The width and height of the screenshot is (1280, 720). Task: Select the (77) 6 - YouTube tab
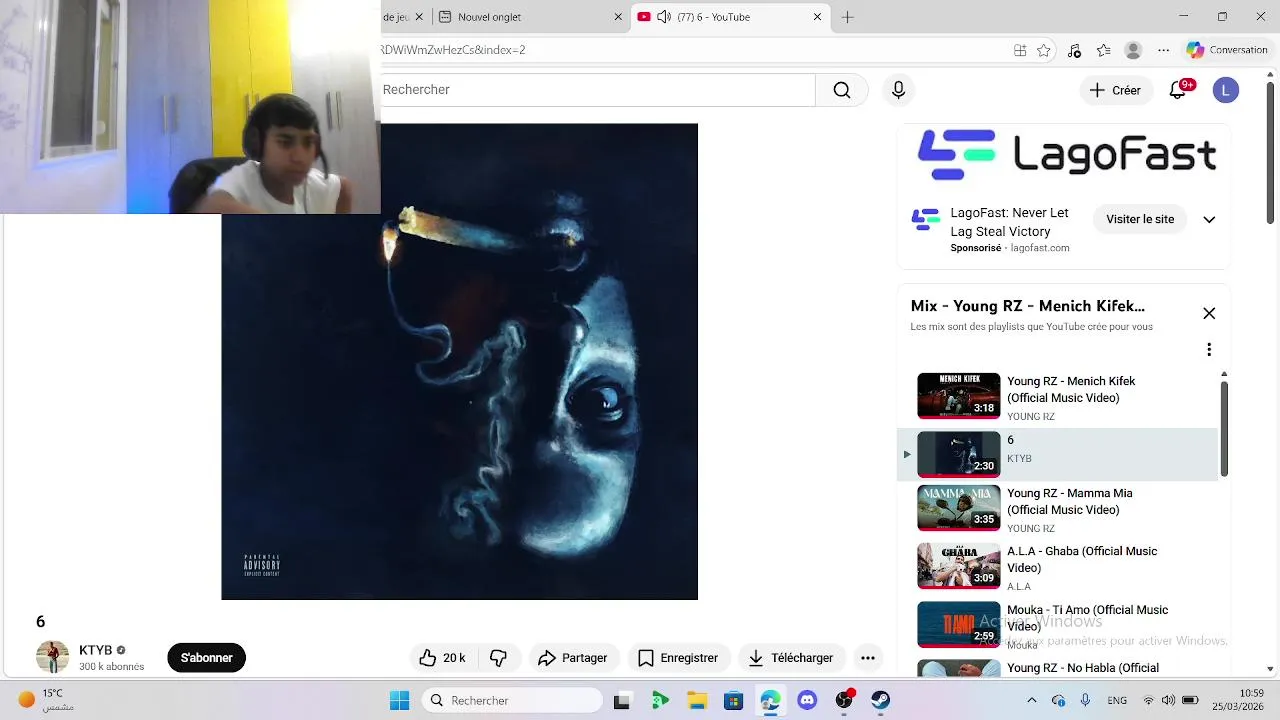coord(730,17)
